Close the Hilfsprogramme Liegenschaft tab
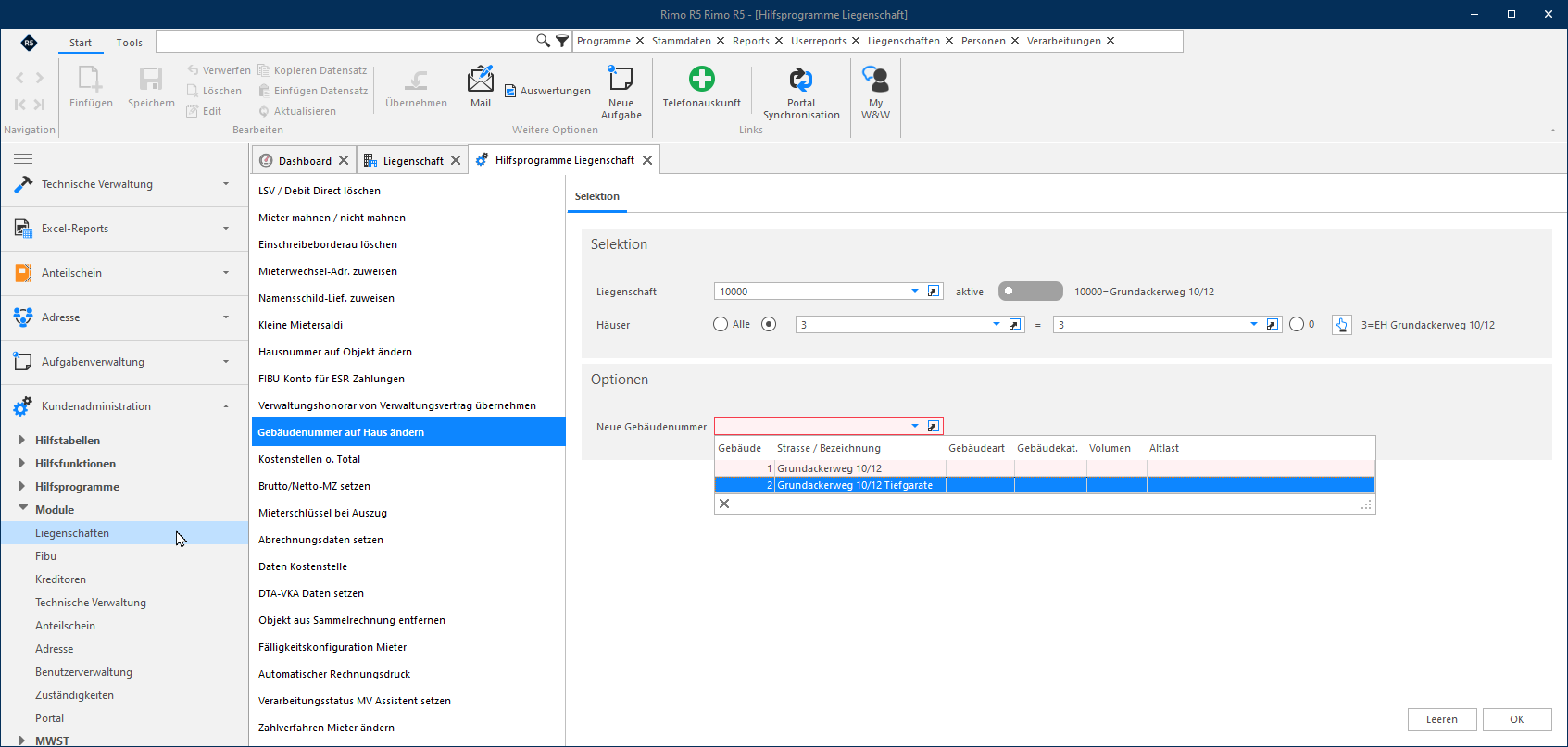The width and height of the screenshot is (1568, 747). coord(647,160)
